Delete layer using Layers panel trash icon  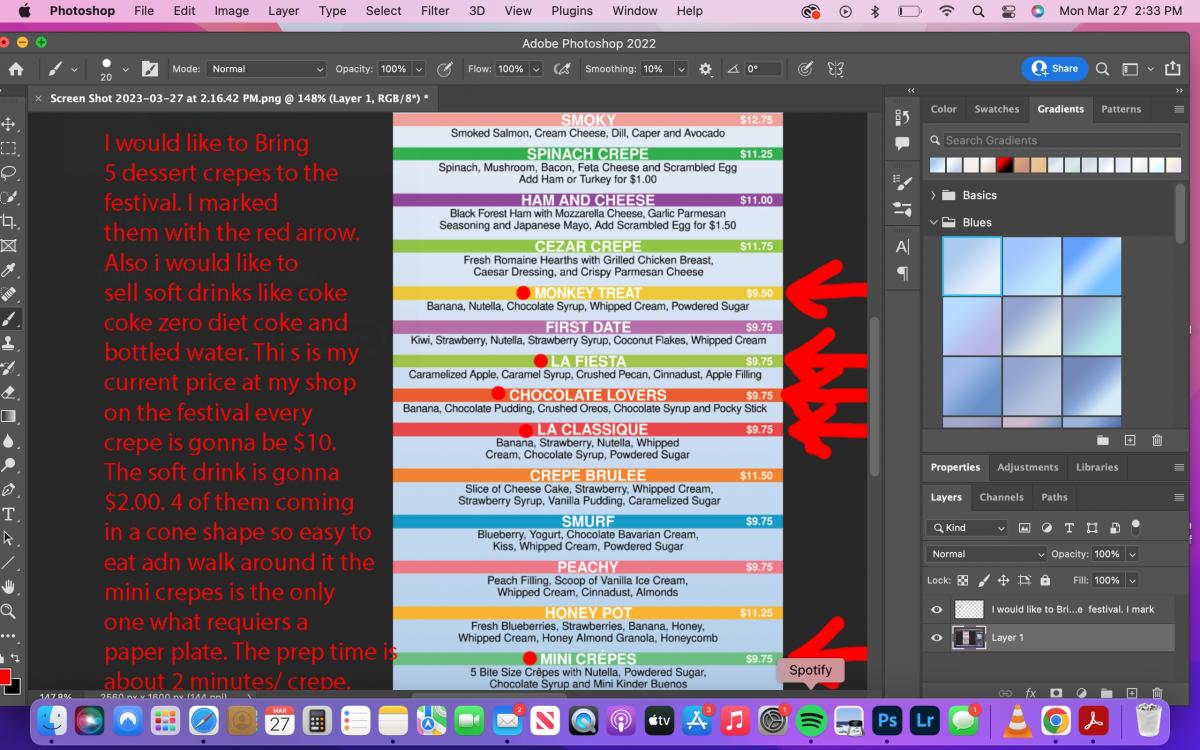[1157, 692]
